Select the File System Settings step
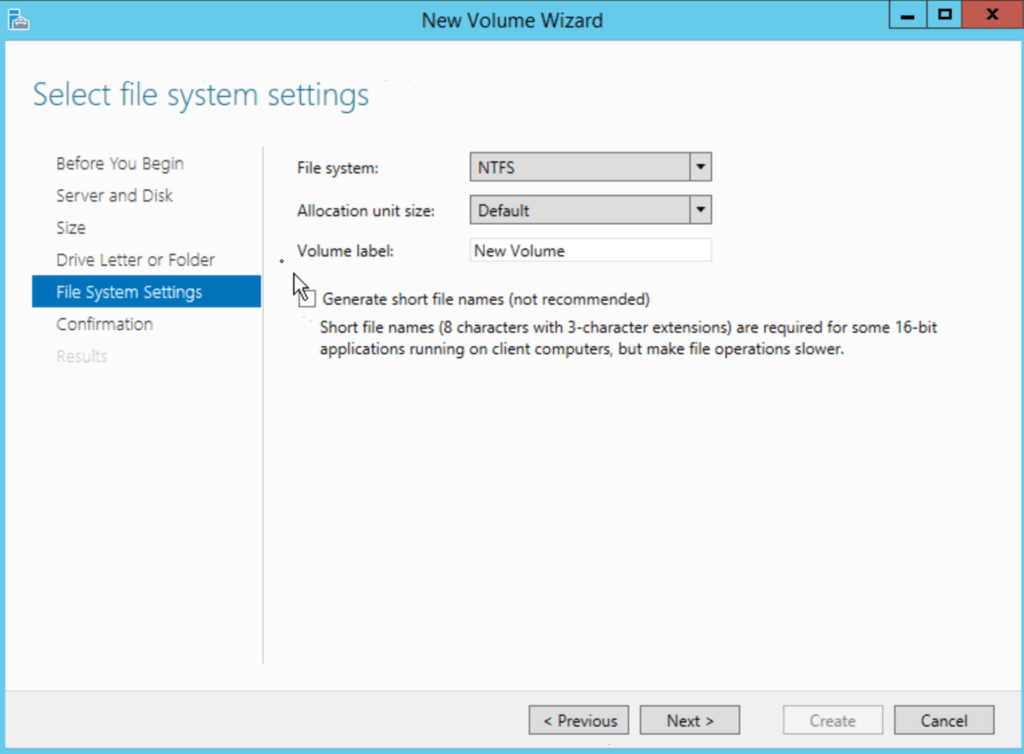This screenshot has height=754, width=1024. [x=129, y=292]
